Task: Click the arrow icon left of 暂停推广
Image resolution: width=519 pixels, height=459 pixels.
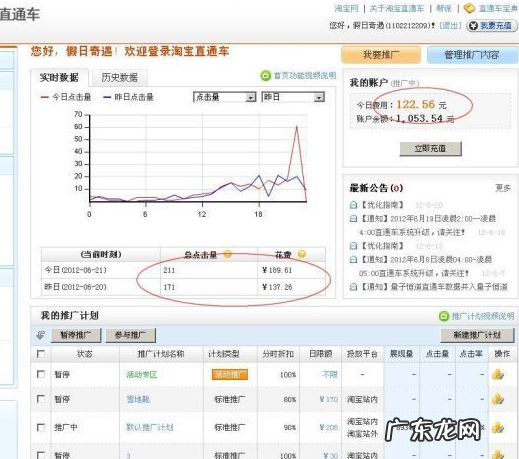Action: pyautogui.click(x=40, y=335)
